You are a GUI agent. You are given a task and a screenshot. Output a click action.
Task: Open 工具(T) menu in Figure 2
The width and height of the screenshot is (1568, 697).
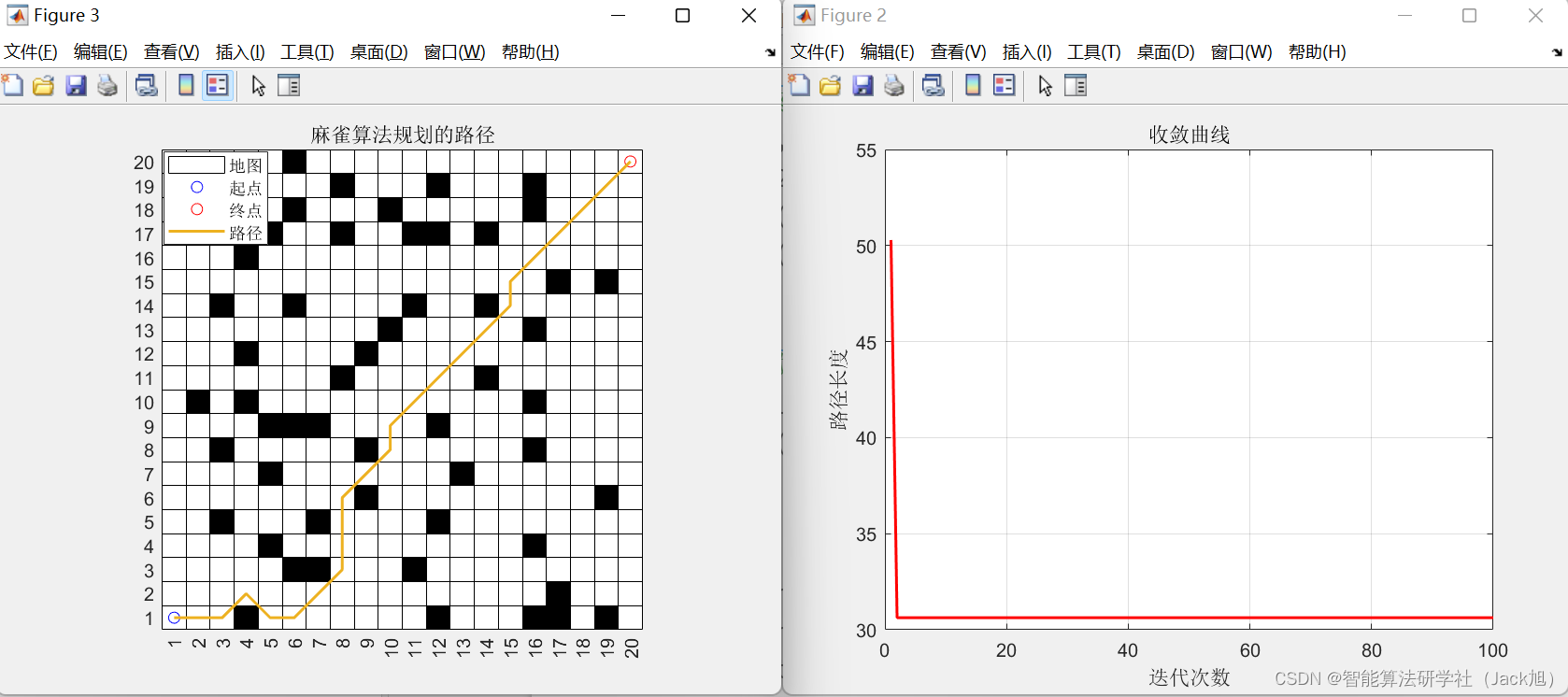[x=1094, y=52]
